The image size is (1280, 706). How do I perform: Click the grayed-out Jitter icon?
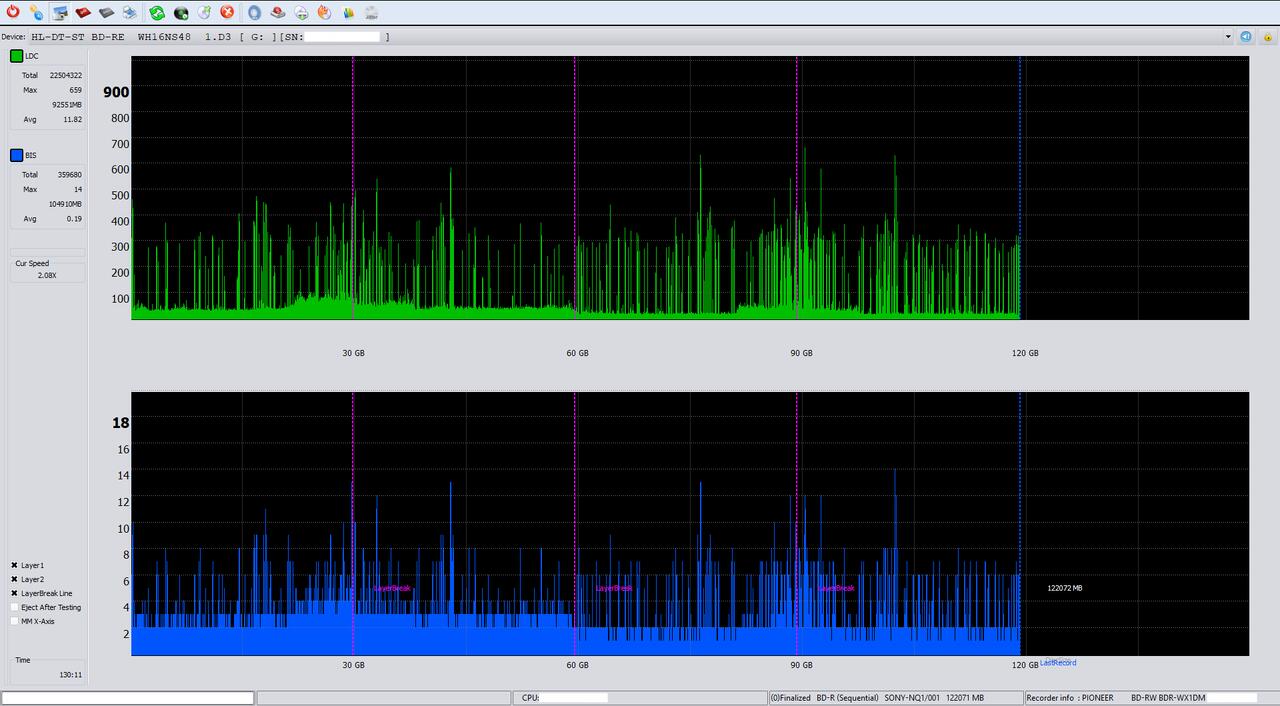pos(371,12)
